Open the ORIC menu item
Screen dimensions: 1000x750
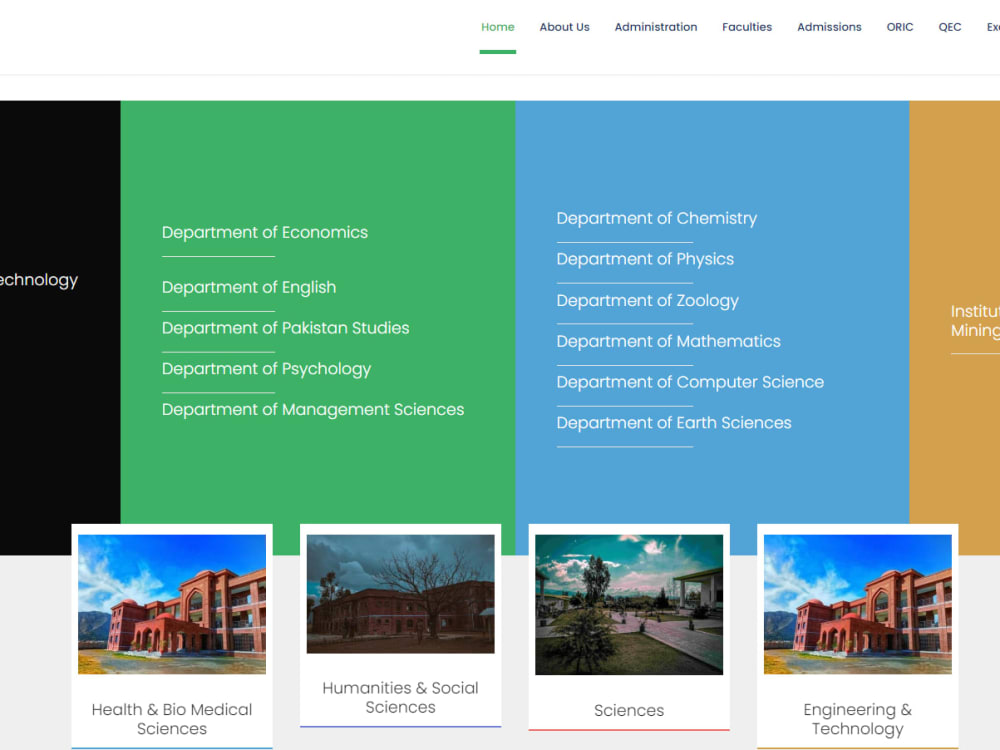pos(900,27)
